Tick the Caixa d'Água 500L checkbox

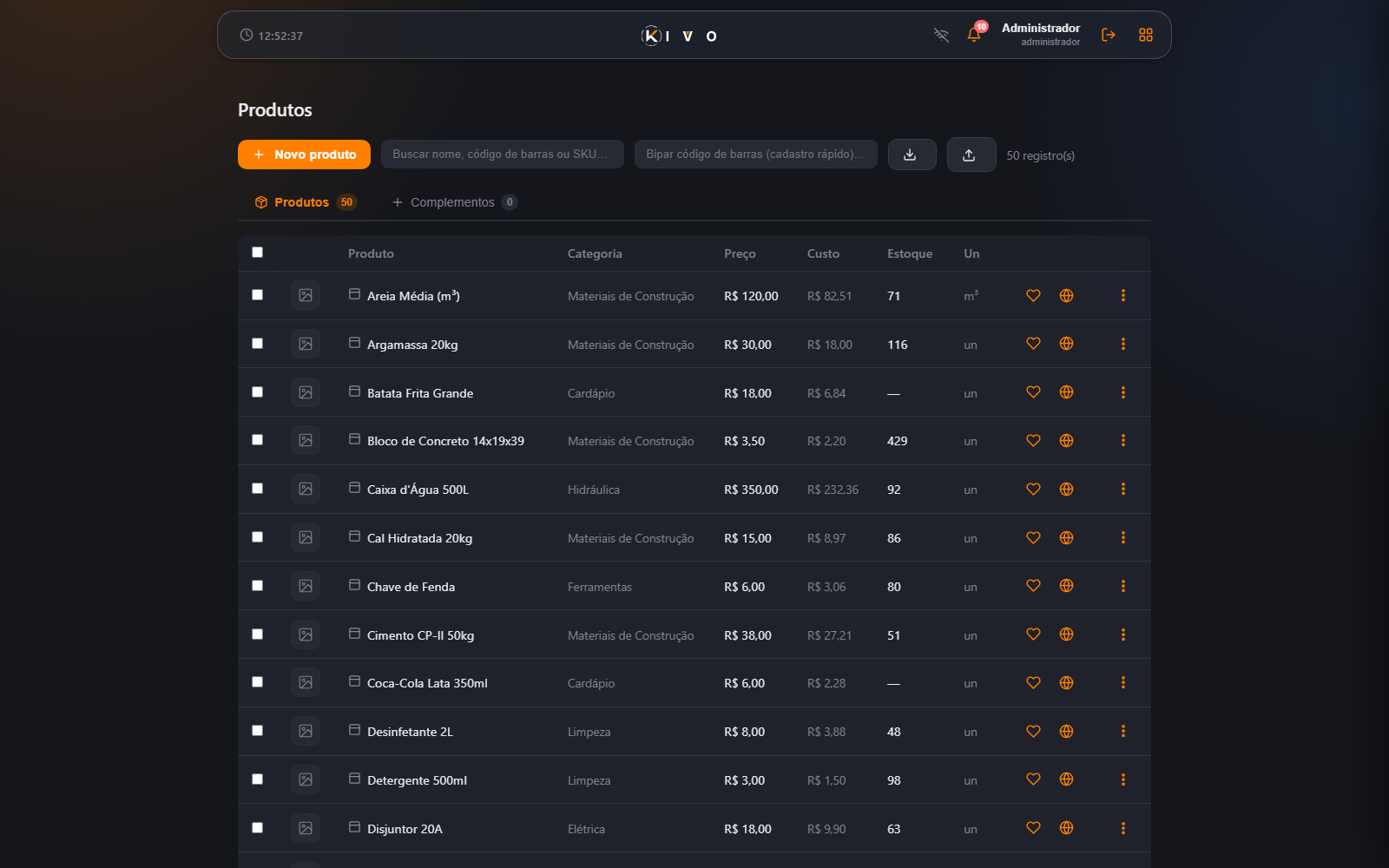257,489
